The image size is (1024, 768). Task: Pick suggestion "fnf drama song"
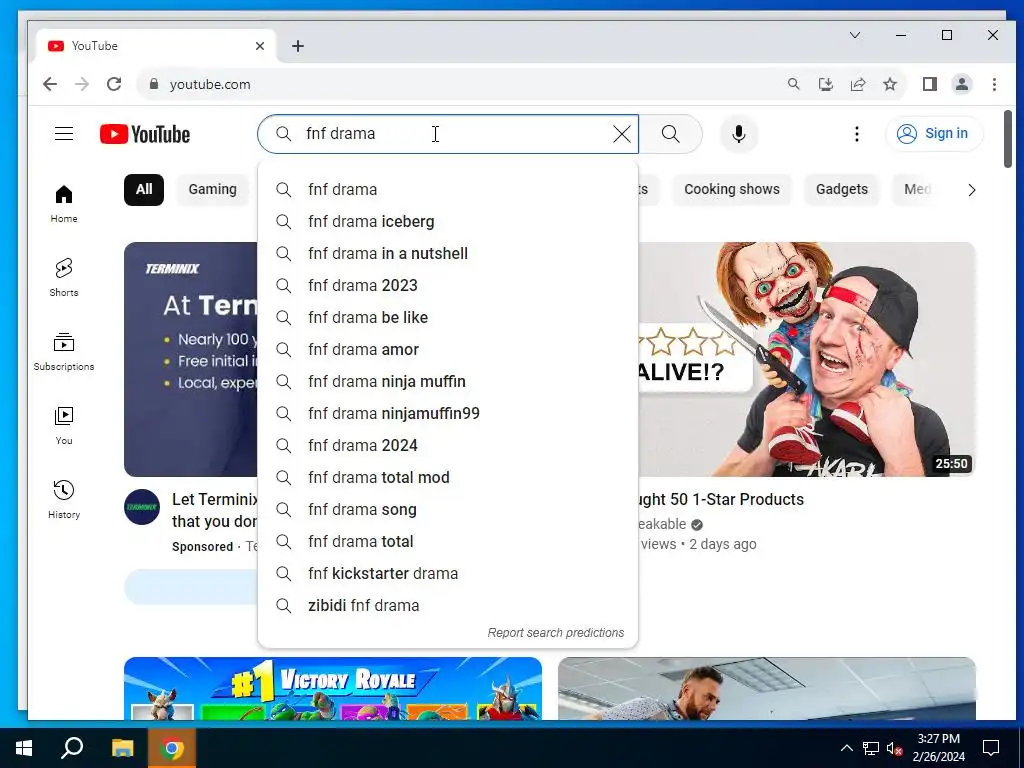[448, 509]
